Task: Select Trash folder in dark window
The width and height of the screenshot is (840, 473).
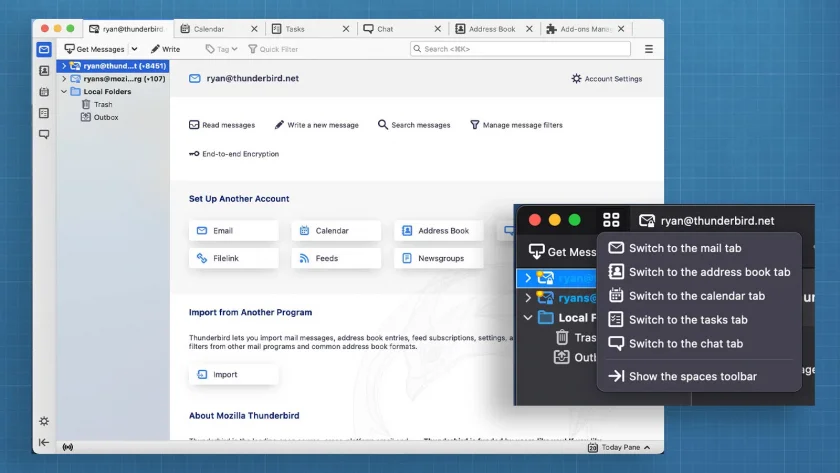Action: (x=575, y=337)
